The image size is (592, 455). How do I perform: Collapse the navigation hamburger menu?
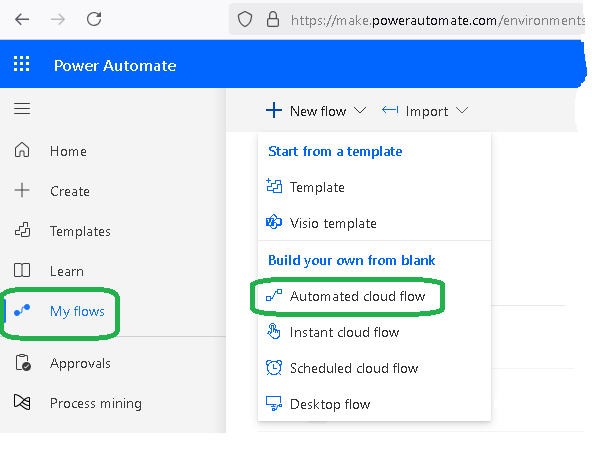[22, 109]
